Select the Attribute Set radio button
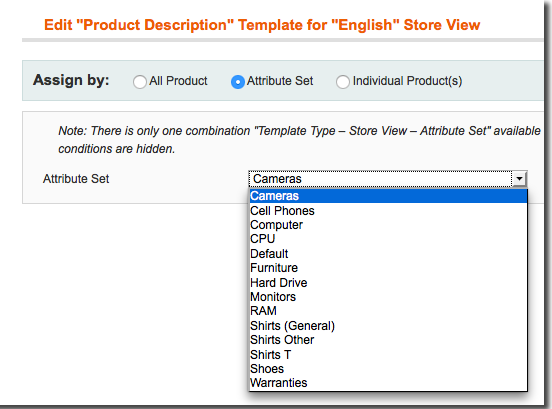This screenshot has width=552, height=409. [238, 82]
